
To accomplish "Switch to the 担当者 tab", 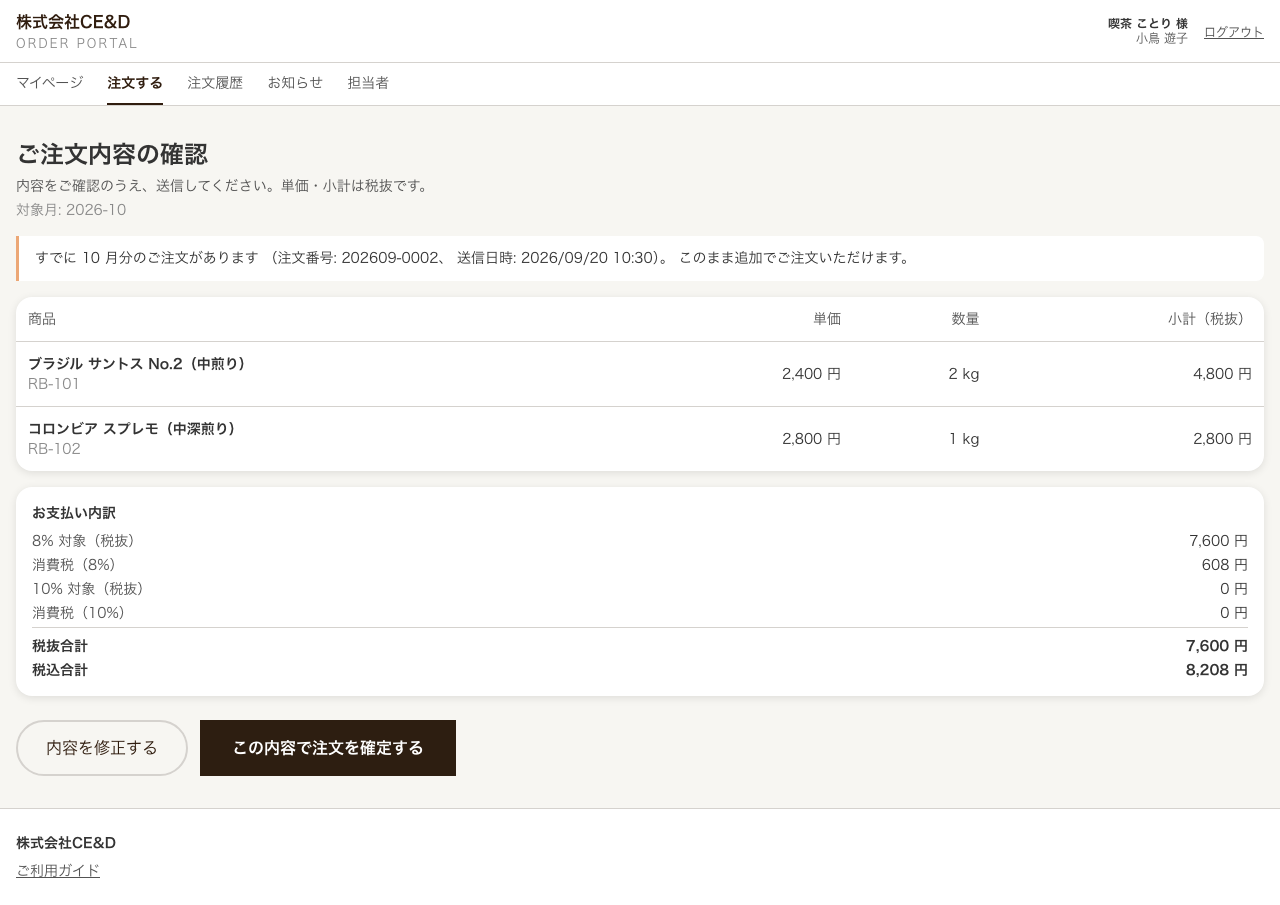I will pos(368,83).
